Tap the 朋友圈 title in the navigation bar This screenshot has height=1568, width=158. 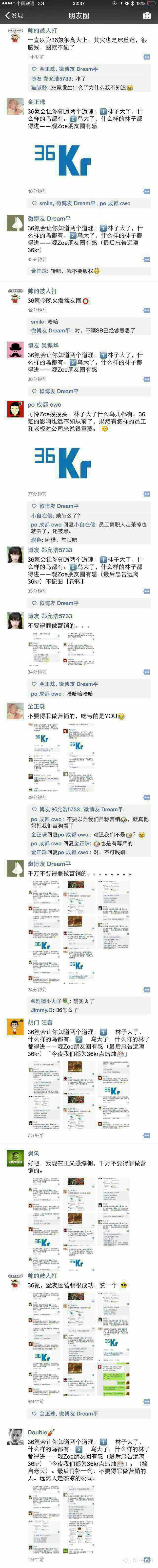tap(79, 15)
